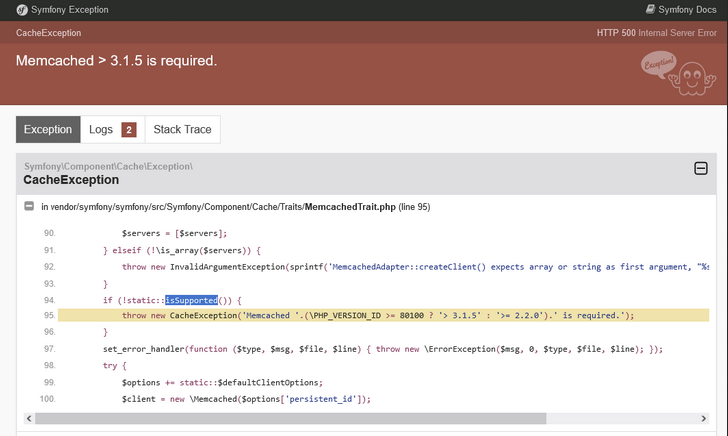Click the Logs count badge showing 2

click(129, 130)
